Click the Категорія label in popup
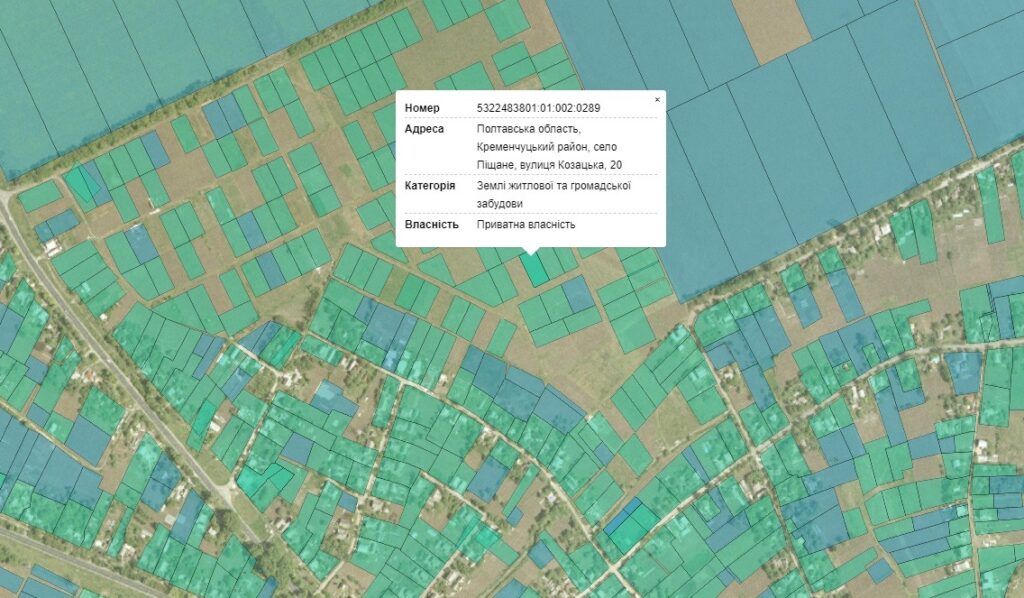Image resolution: width=1024 pixels, height=598 pixels. 430,185
